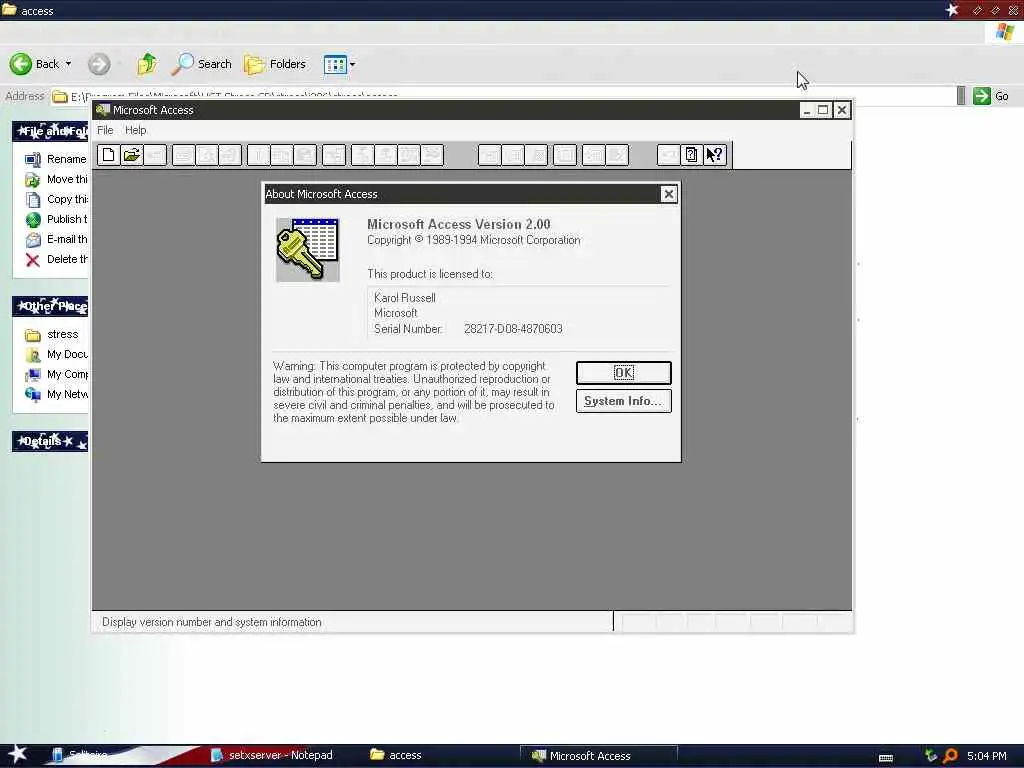Click the green Go button
This screenshot has width=1024, height=768.
(x=991, y=96)
